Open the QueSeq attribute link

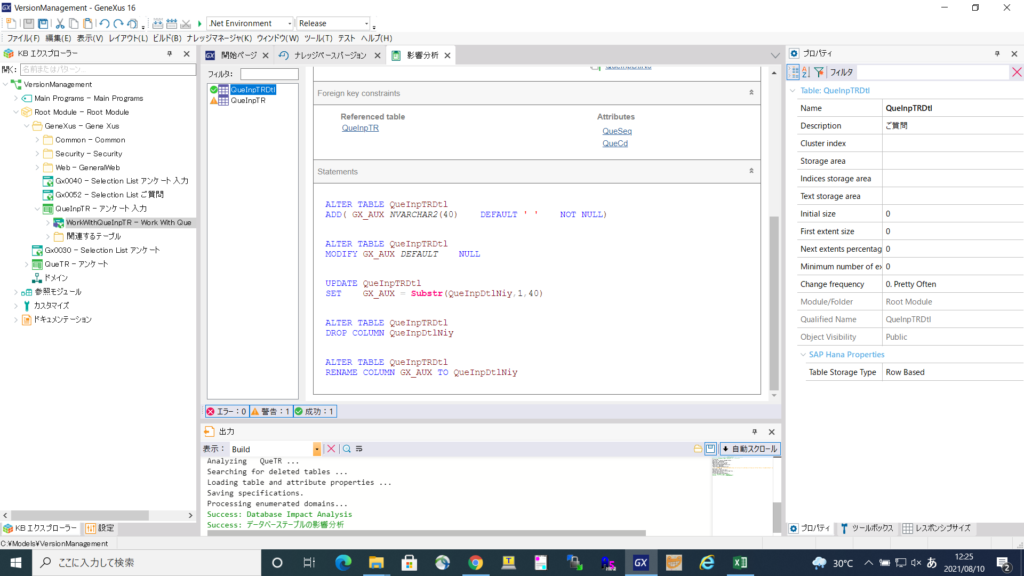616,131
